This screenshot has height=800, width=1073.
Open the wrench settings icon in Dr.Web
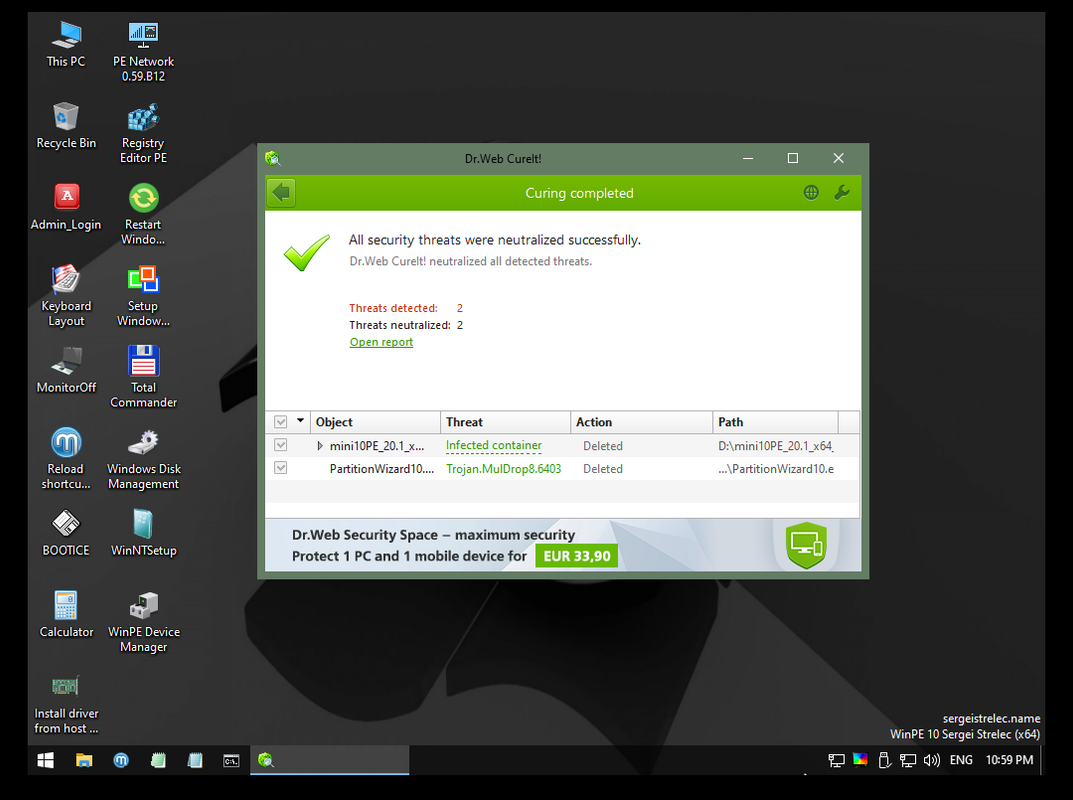(x=842, y=193)
